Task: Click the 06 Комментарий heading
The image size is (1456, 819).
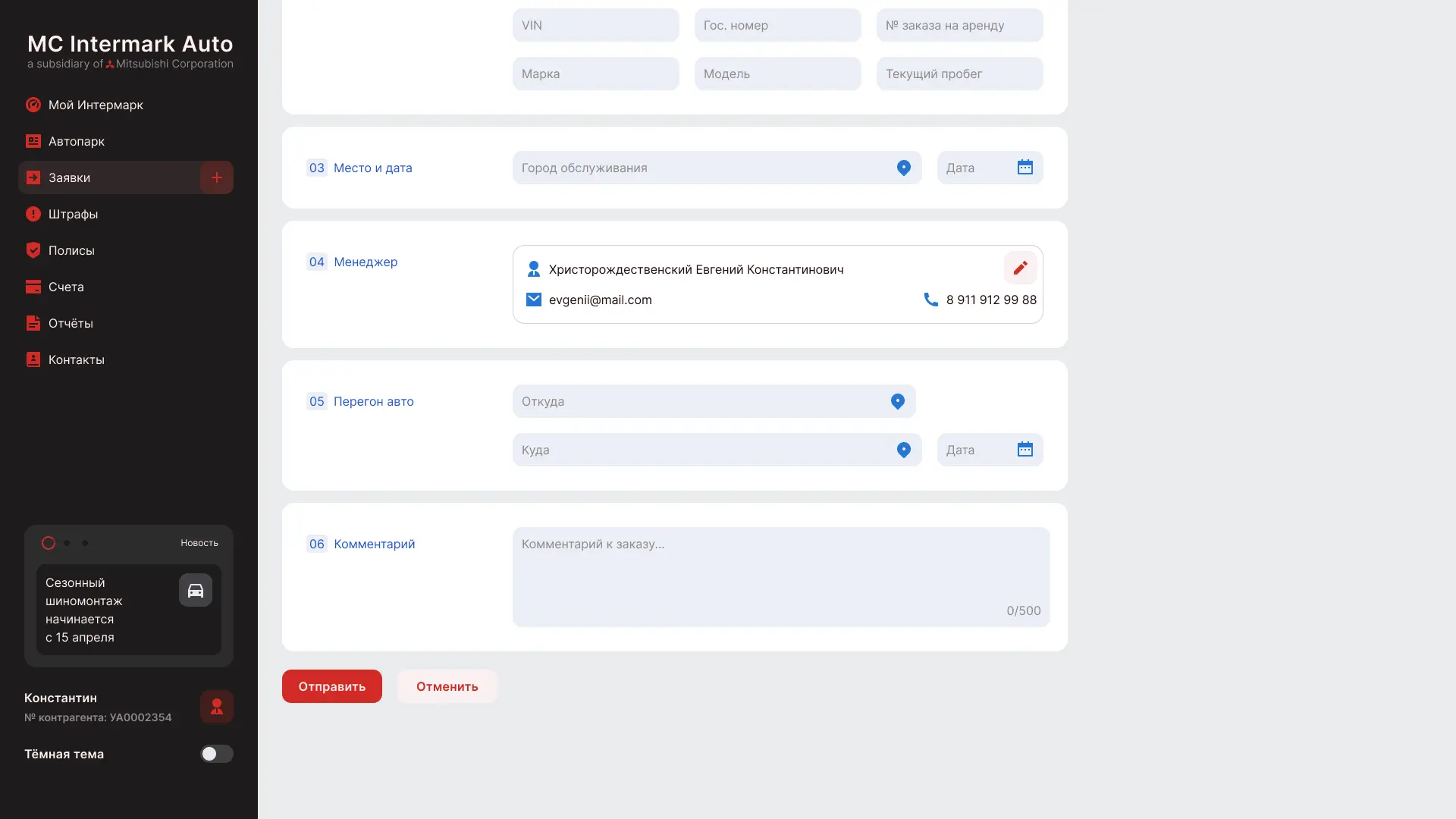Action: tap(361, 544)
